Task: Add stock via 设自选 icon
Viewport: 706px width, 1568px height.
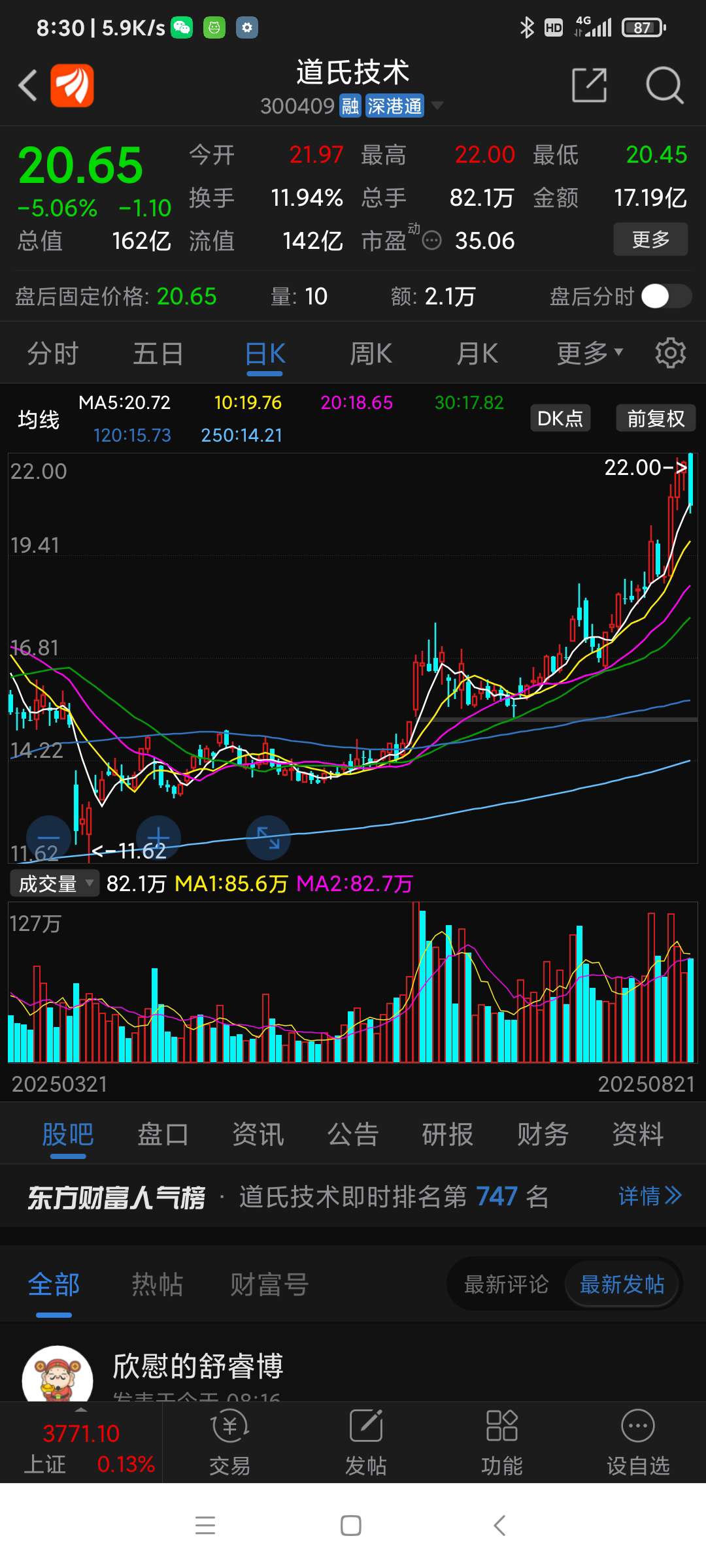Action: tap(638, 1443)
